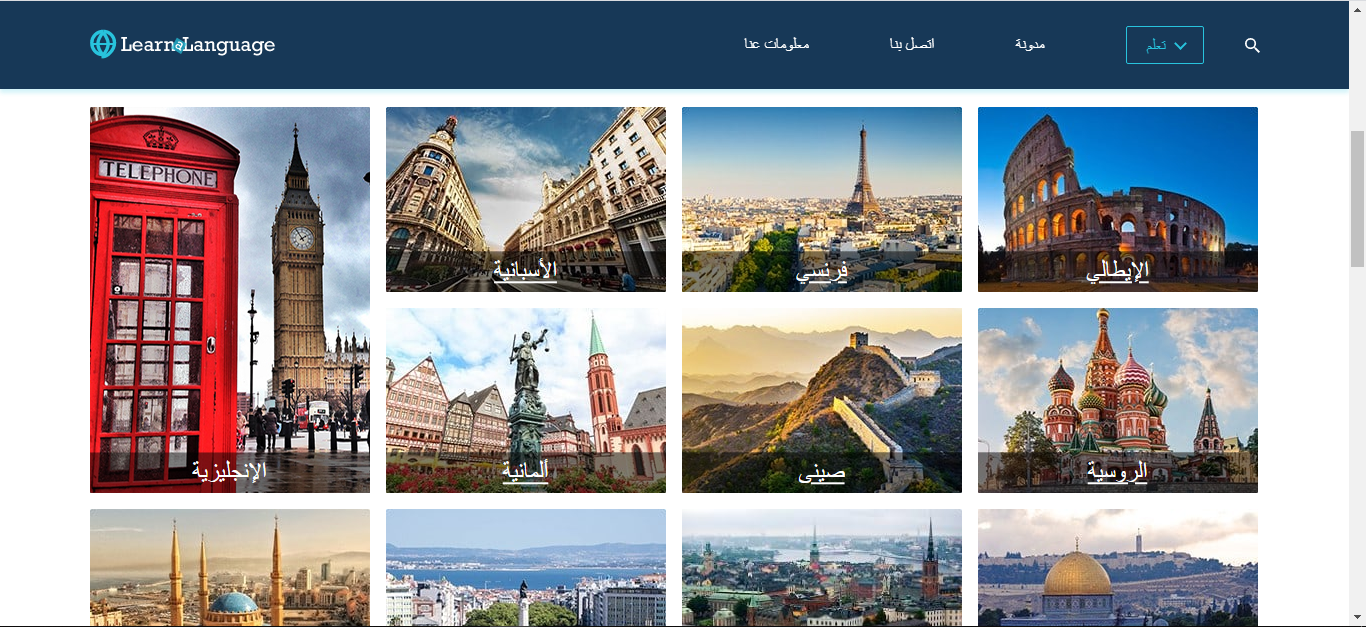The image size is (1366, 627).
Task: Open the golden Dome of the Rock thumbnail
Action: (x=1118, y=567)
